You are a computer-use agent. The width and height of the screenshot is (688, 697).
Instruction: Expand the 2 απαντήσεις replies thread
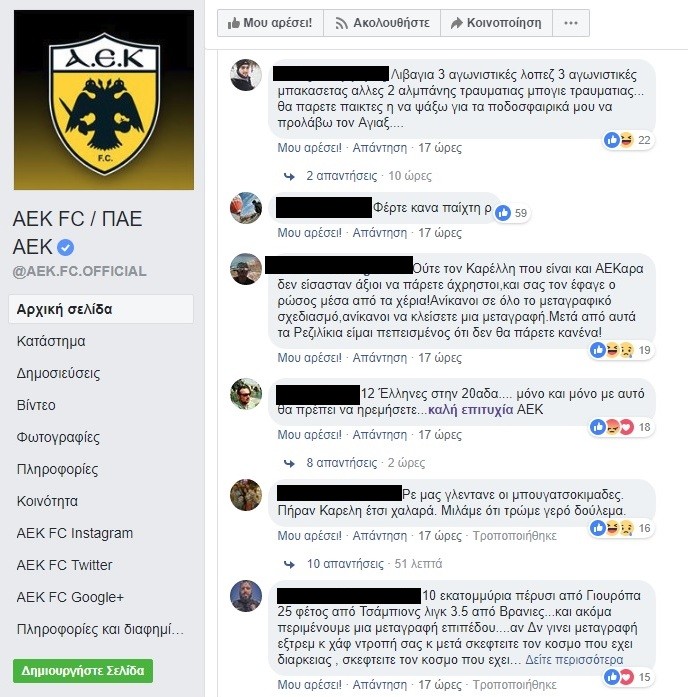[341, 176]
